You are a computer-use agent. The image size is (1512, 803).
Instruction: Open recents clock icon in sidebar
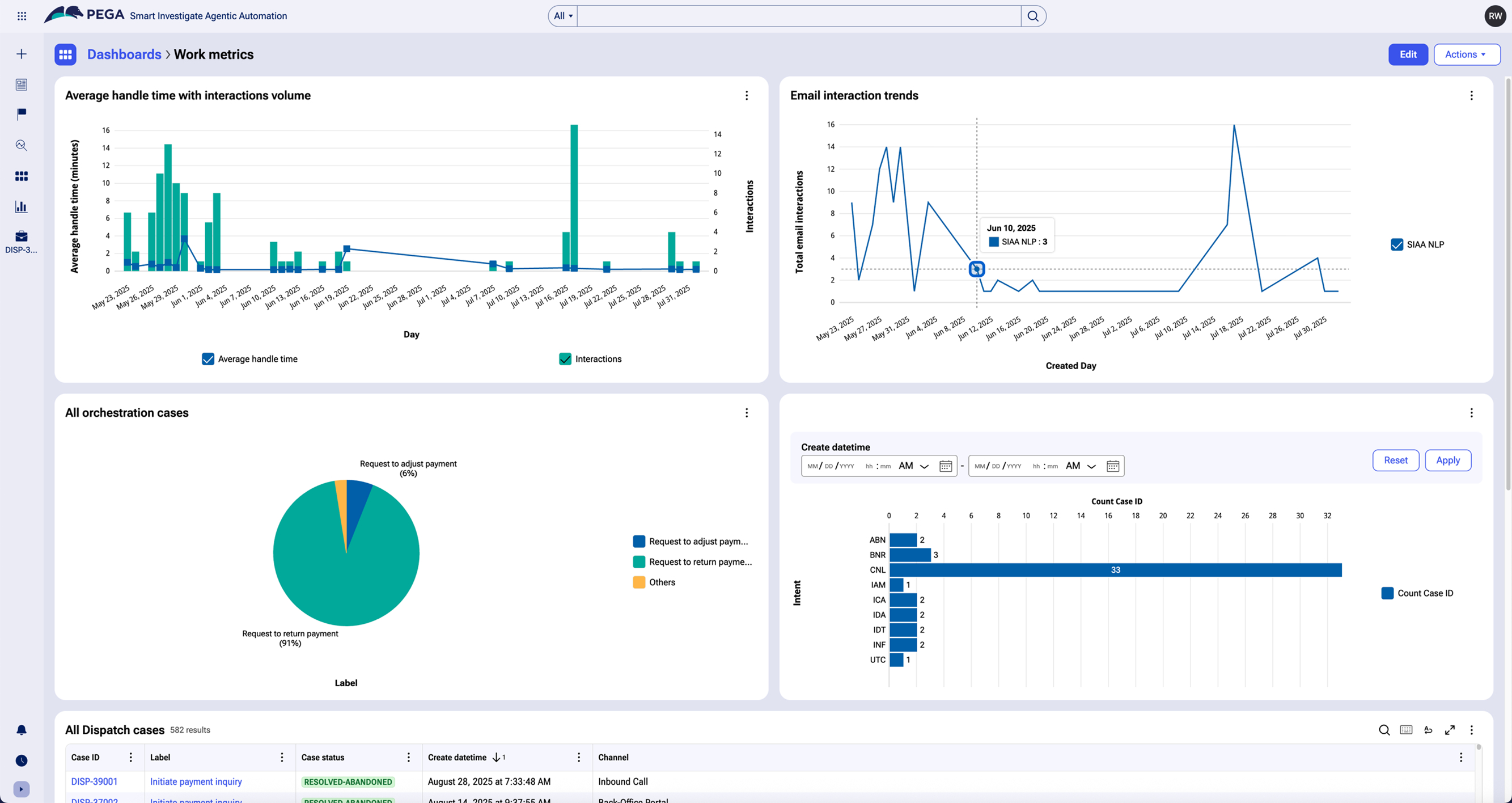coord(22,760)
